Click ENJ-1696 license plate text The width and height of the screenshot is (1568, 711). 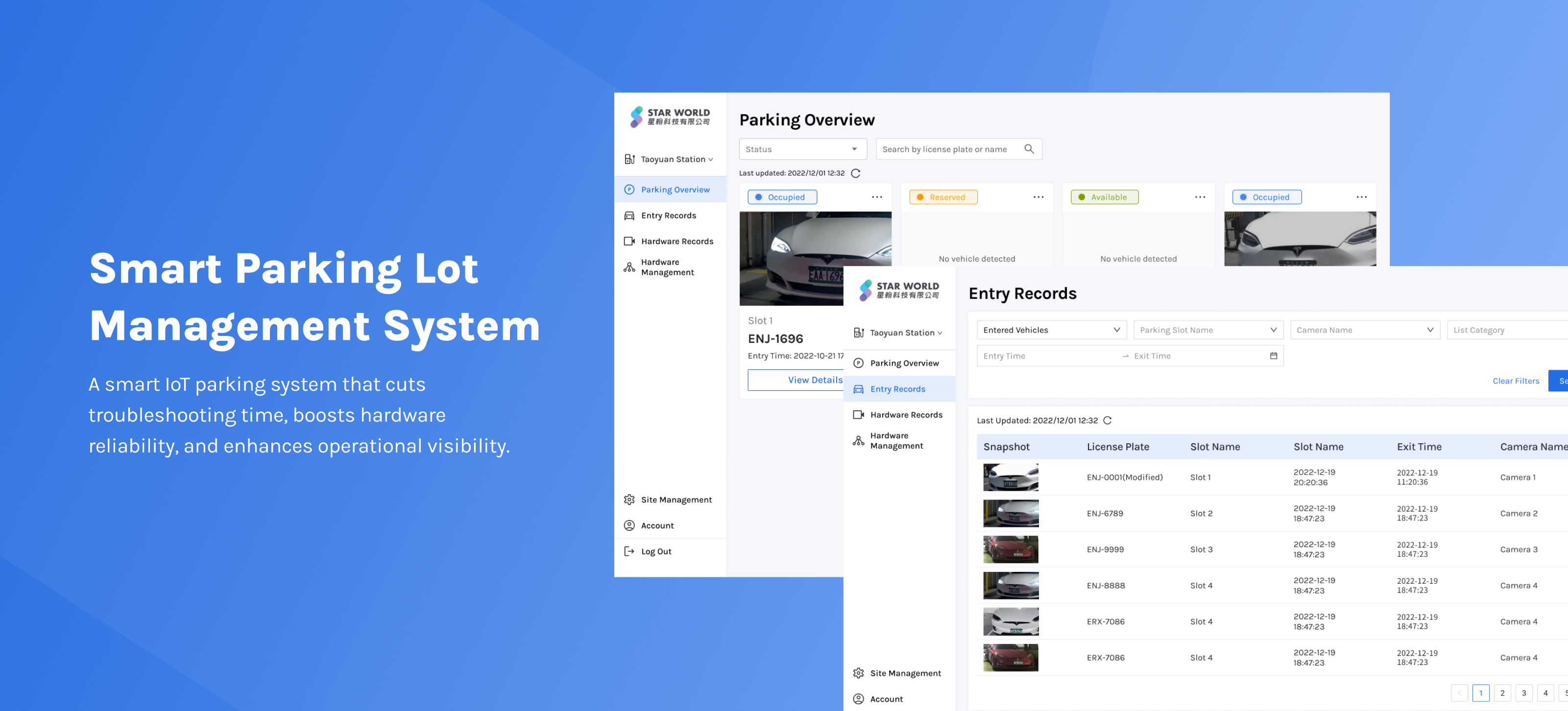(x=775, y=338)
